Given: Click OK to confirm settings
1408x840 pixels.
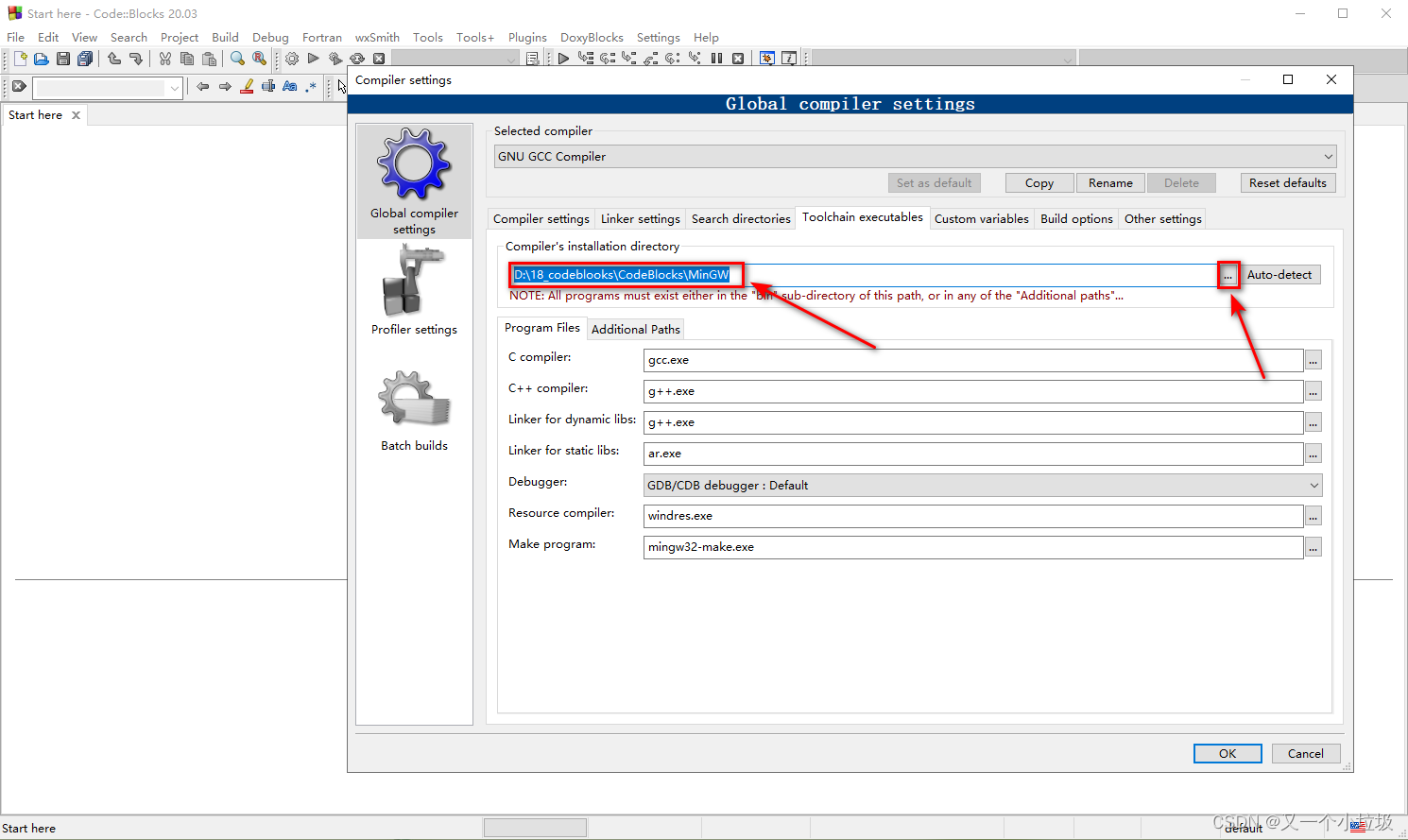Looking at the screenshot, I should [1228, 753].
